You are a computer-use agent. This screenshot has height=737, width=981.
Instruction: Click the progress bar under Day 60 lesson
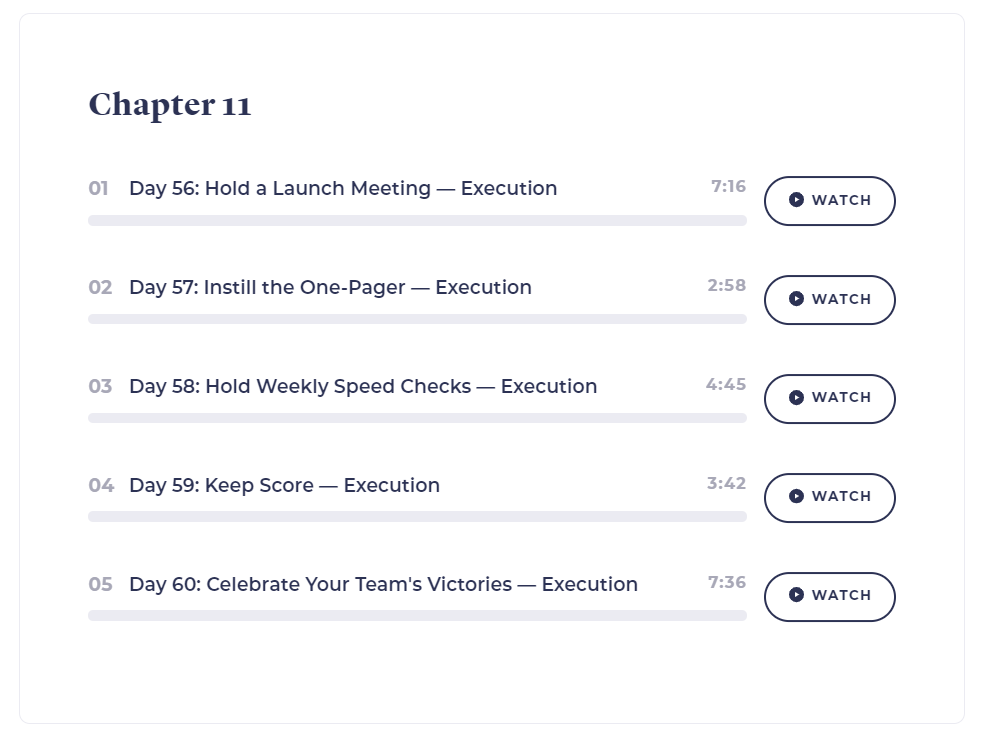pyautogui.click(x=417, y=616)
